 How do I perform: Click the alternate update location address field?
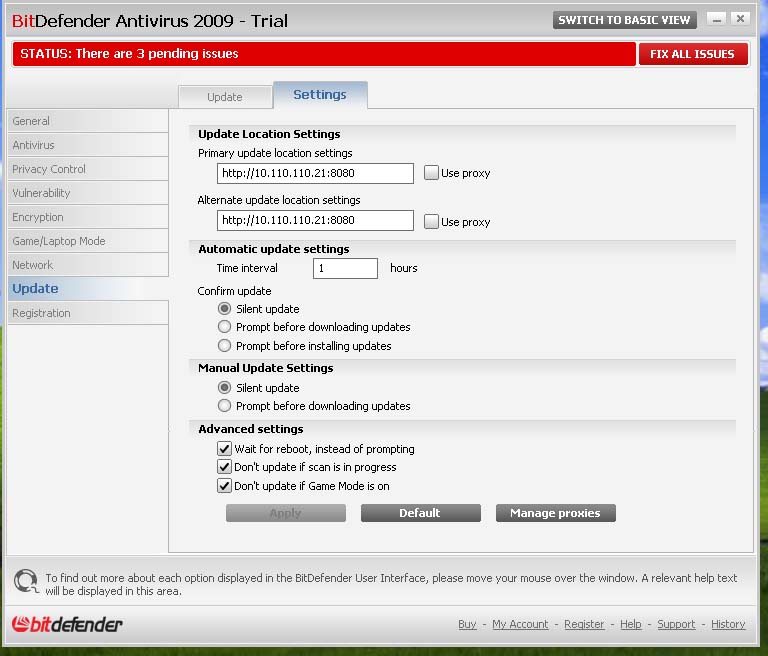click(x=315, y=220)
